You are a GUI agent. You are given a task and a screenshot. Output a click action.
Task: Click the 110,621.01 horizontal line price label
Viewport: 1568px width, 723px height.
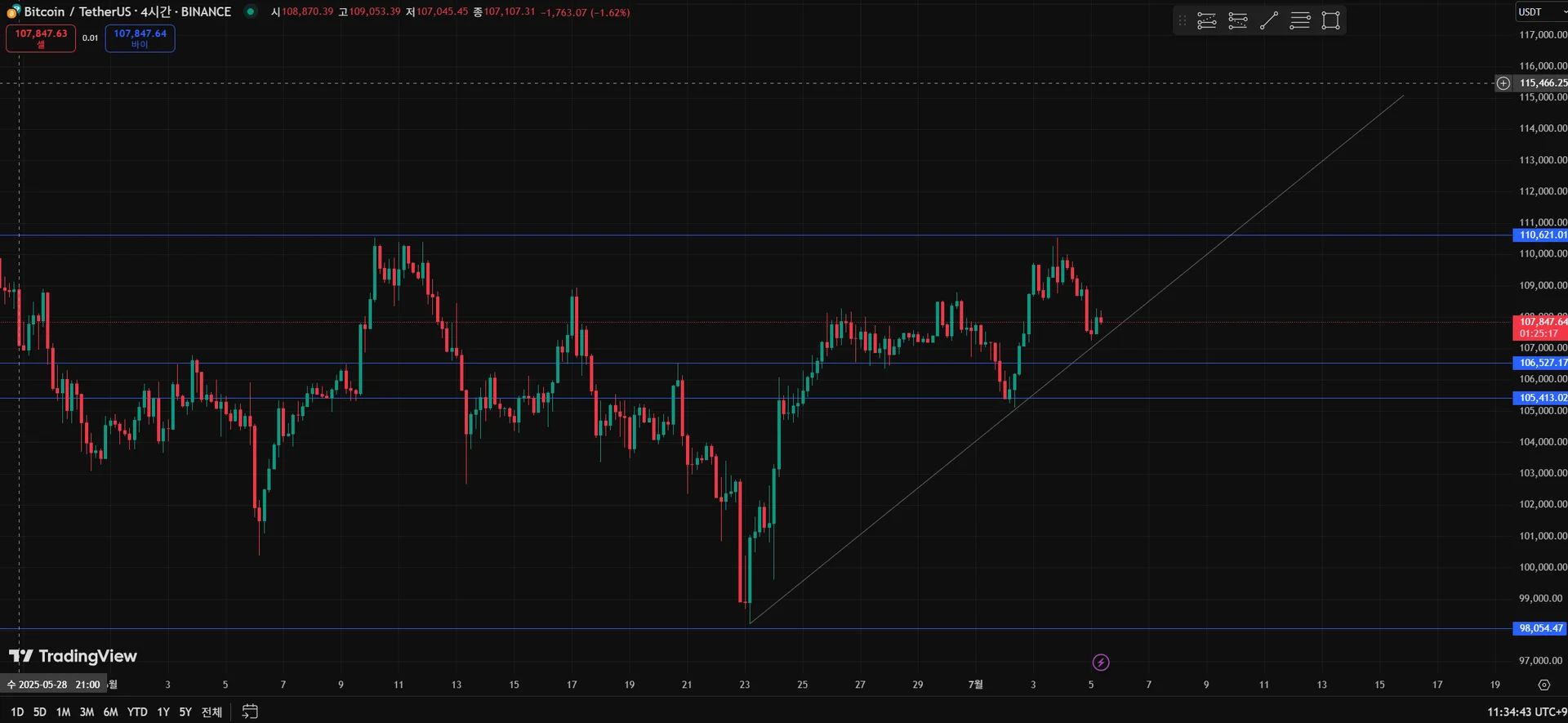click(x=1541, y=235)
